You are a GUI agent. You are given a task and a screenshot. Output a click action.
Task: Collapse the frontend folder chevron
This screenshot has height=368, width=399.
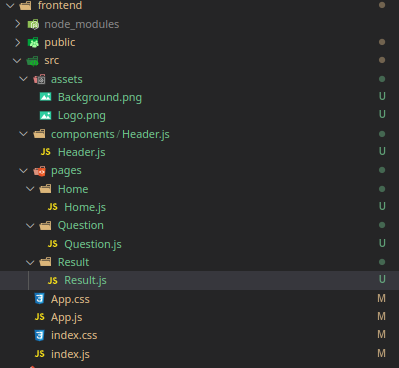(10, 5)
